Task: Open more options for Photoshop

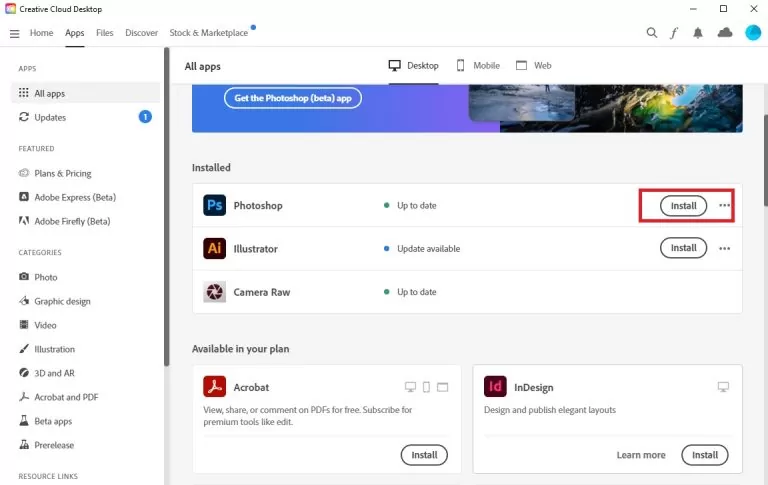Action: point(725,205)
